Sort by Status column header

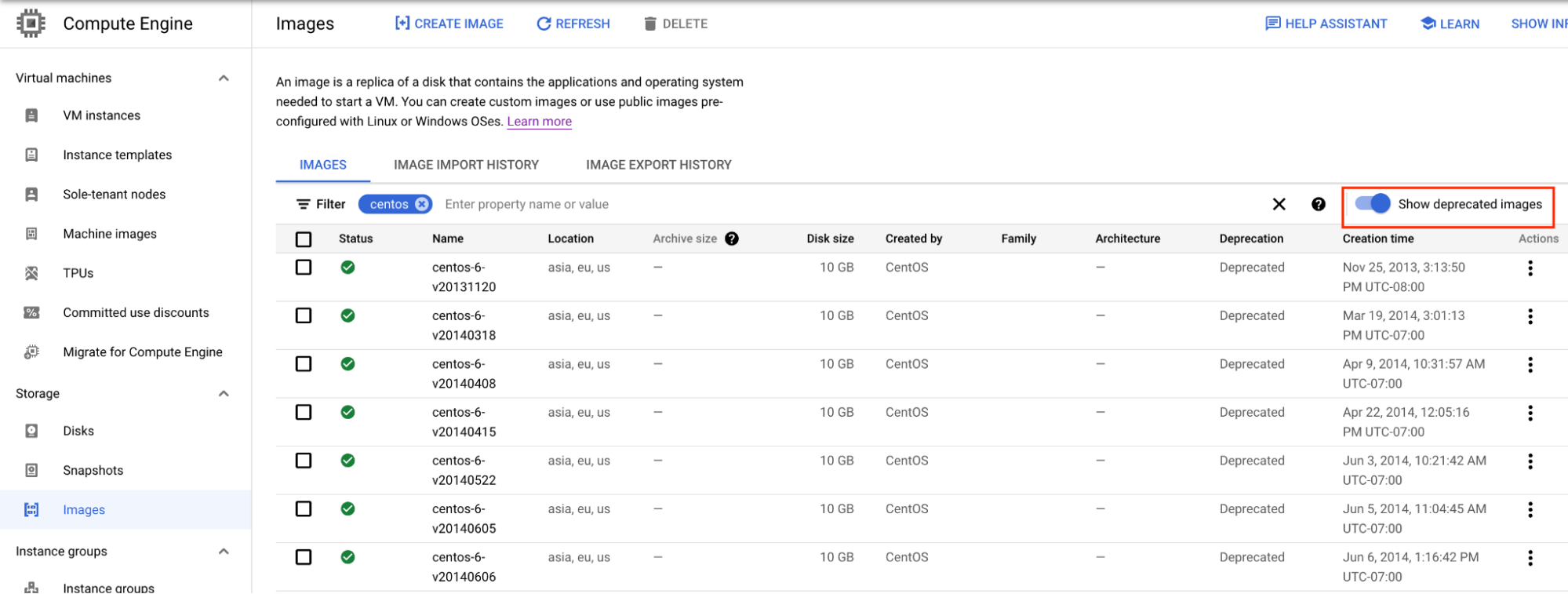coord(356,239)
